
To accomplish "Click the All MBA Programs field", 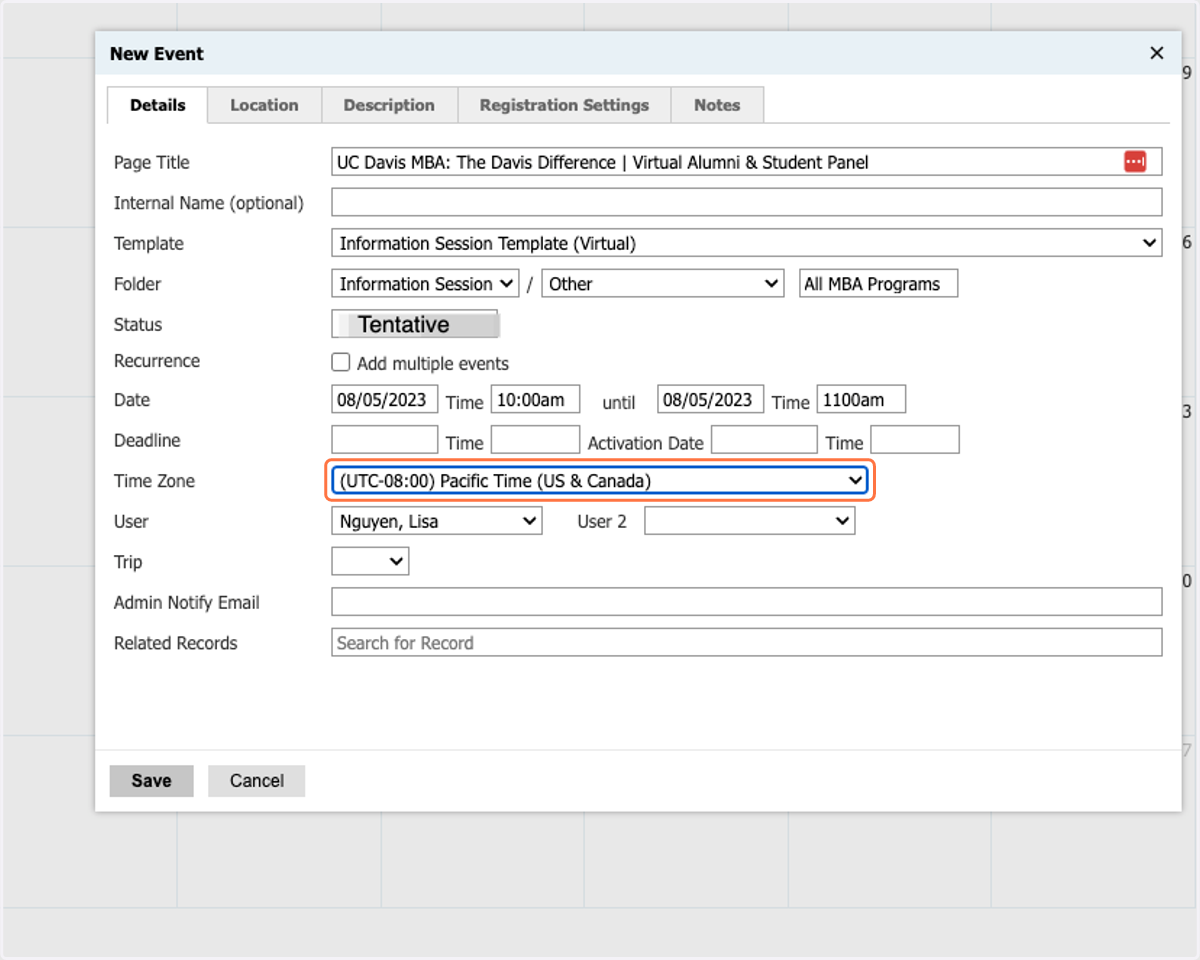I will click(x=879, y=284).
